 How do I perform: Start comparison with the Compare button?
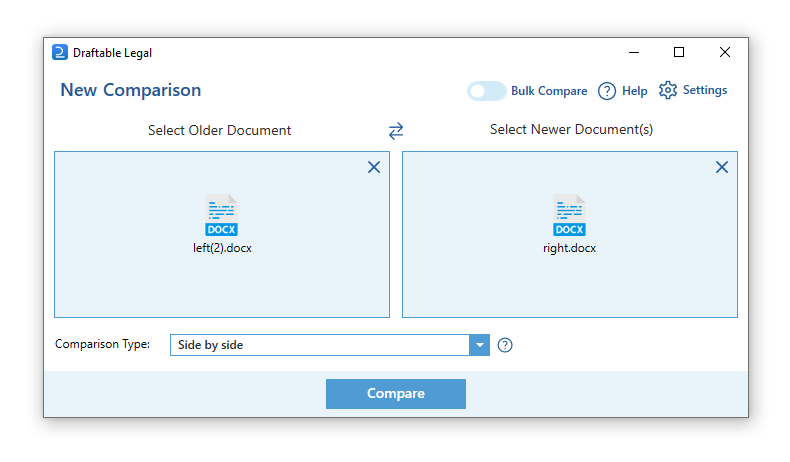396,393
